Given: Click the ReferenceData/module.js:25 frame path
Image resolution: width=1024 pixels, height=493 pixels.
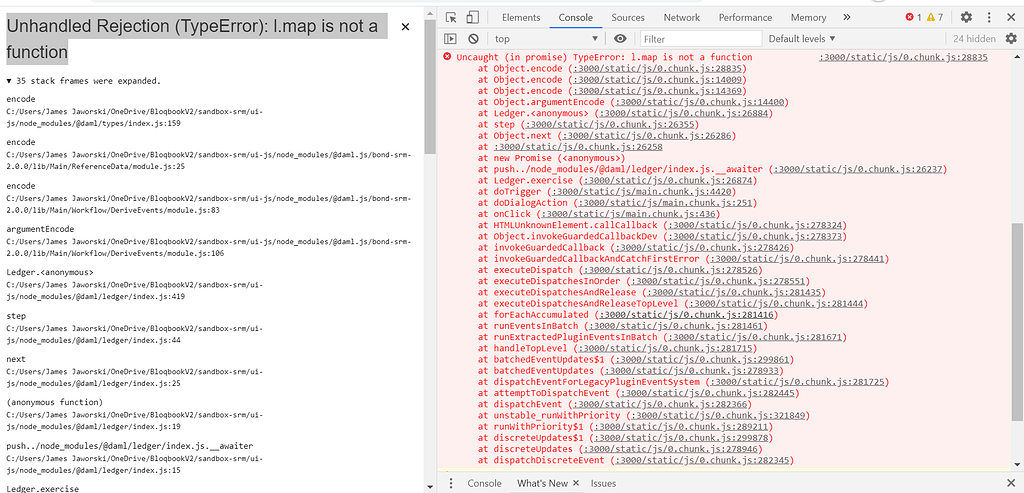Looking at the screenshot, I should click(x=209, y=161).
